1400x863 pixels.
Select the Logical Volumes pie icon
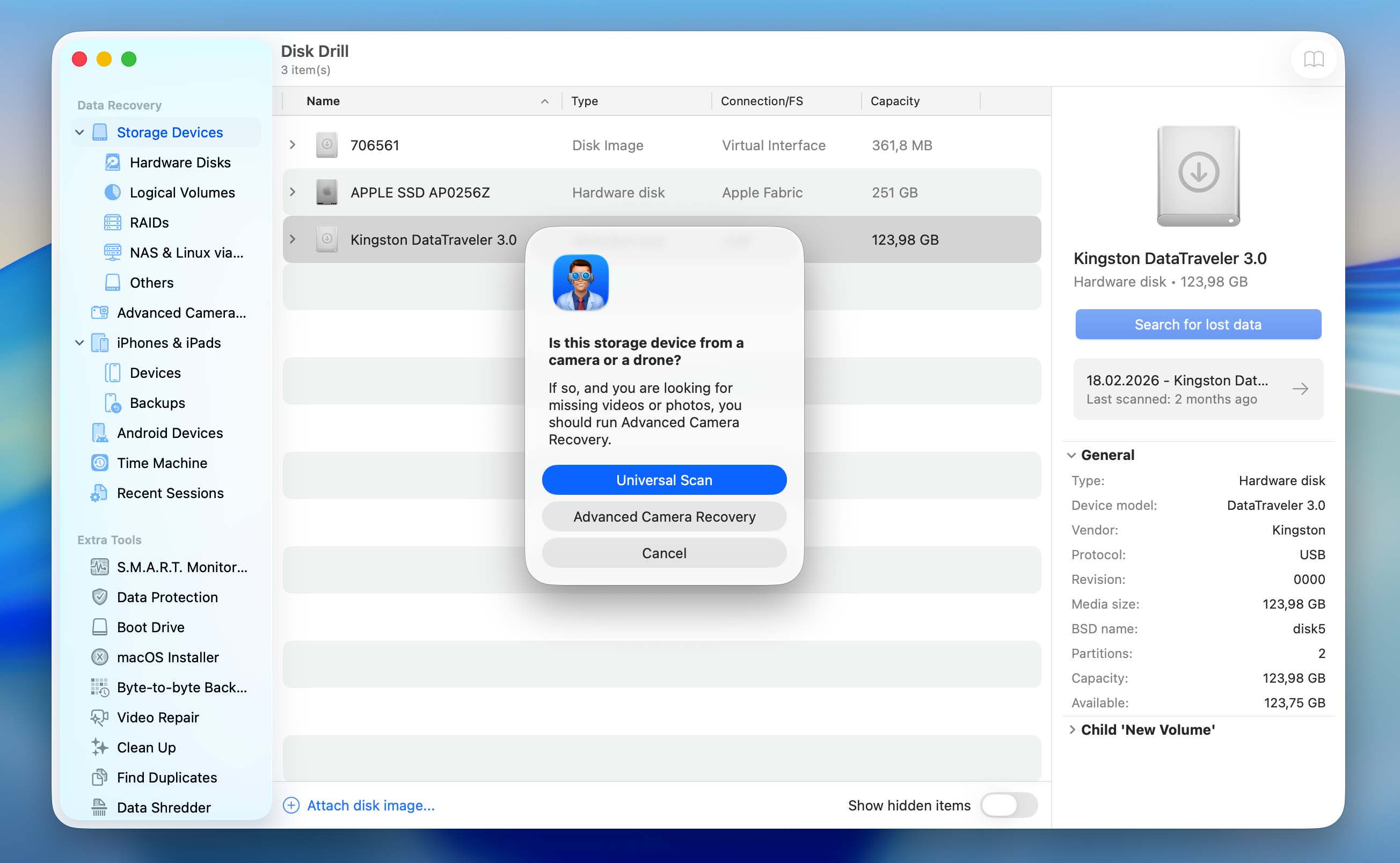click(112, 192)
